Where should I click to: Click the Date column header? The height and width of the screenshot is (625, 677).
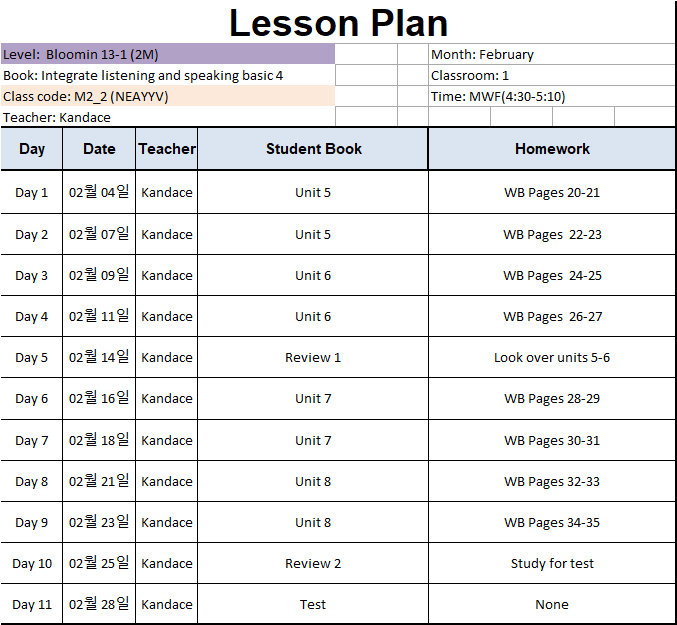[x=99, y=148]
